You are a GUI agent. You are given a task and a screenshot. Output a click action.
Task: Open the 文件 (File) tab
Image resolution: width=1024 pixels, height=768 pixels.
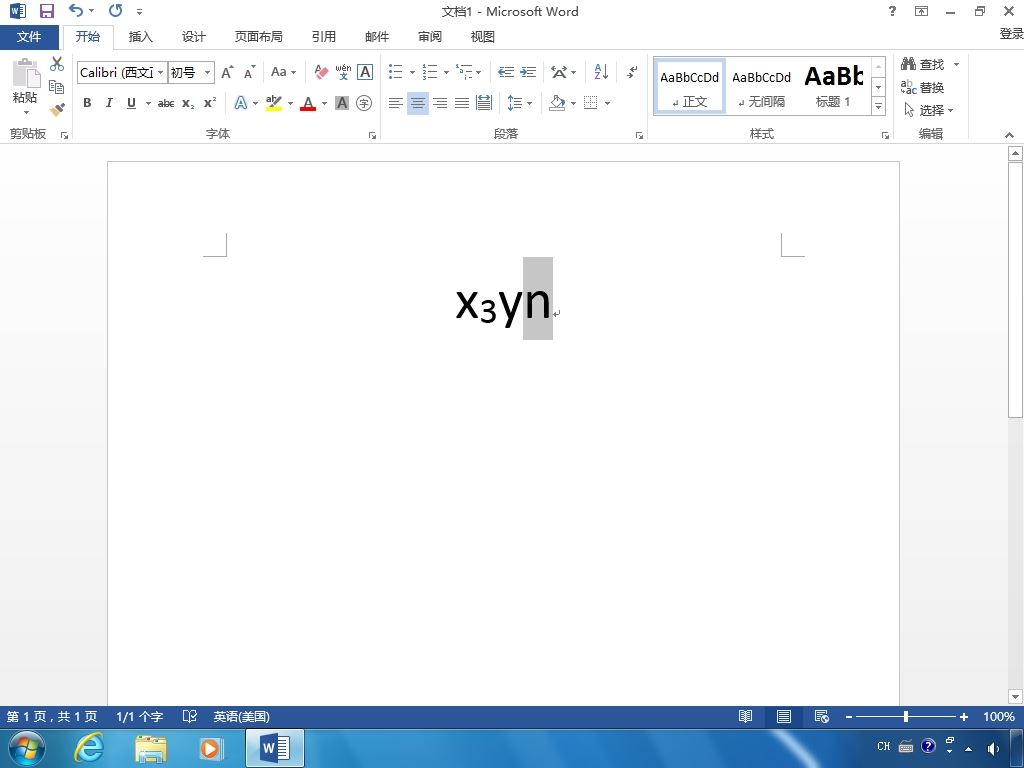click(29, 37)
